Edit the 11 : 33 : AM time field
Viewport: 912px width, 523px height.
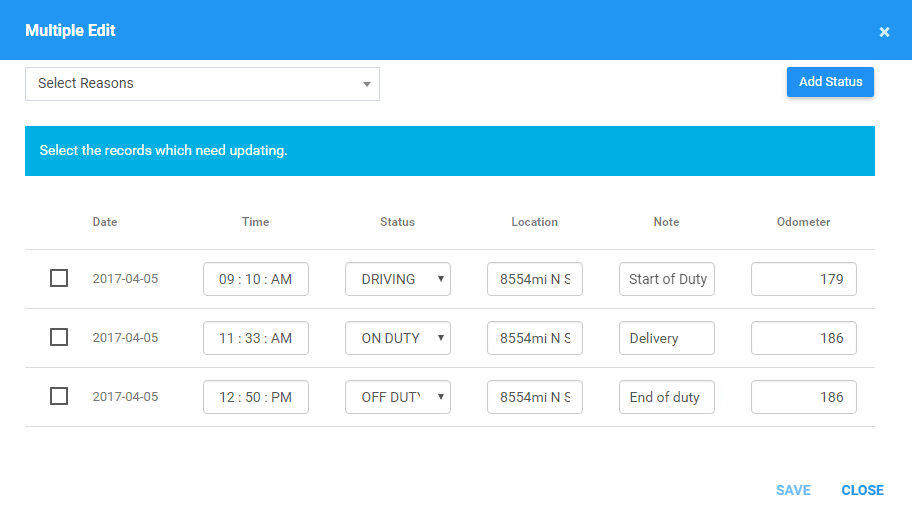click(256, 338)
